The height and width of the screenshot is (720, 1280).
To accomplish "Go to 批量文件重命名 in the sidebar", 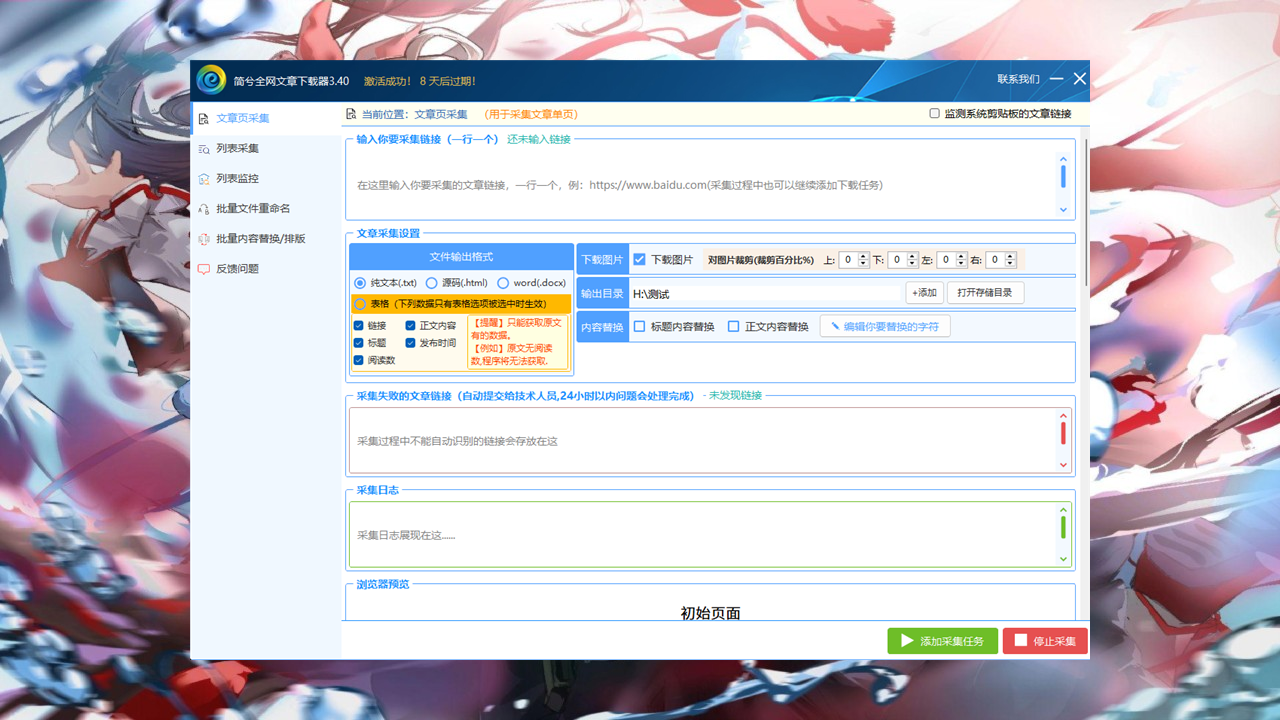I will click(x=265, y=208).
